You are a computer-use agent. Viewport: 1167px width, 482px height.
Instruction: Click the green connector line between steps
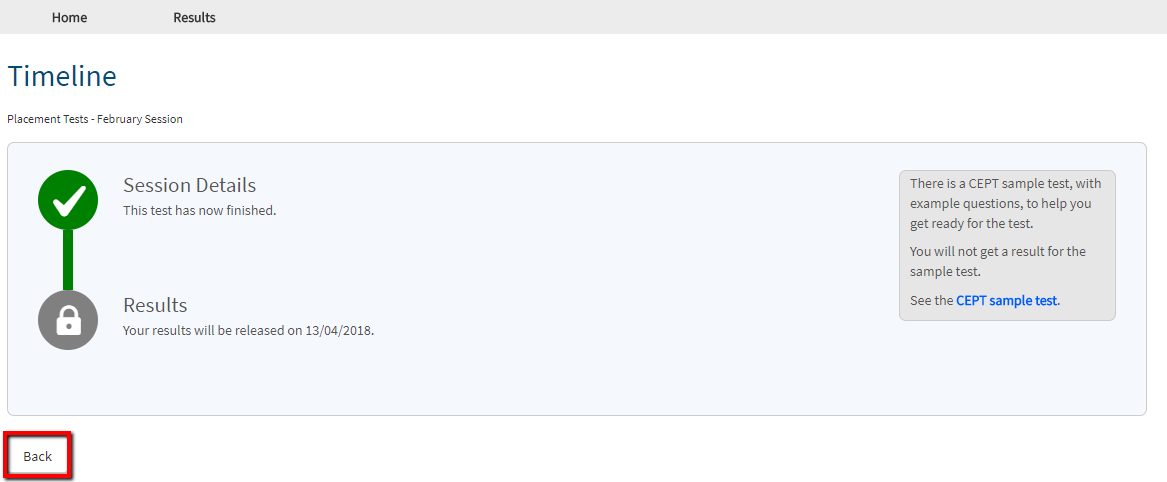pyautogui.click(x=68, y=260)
